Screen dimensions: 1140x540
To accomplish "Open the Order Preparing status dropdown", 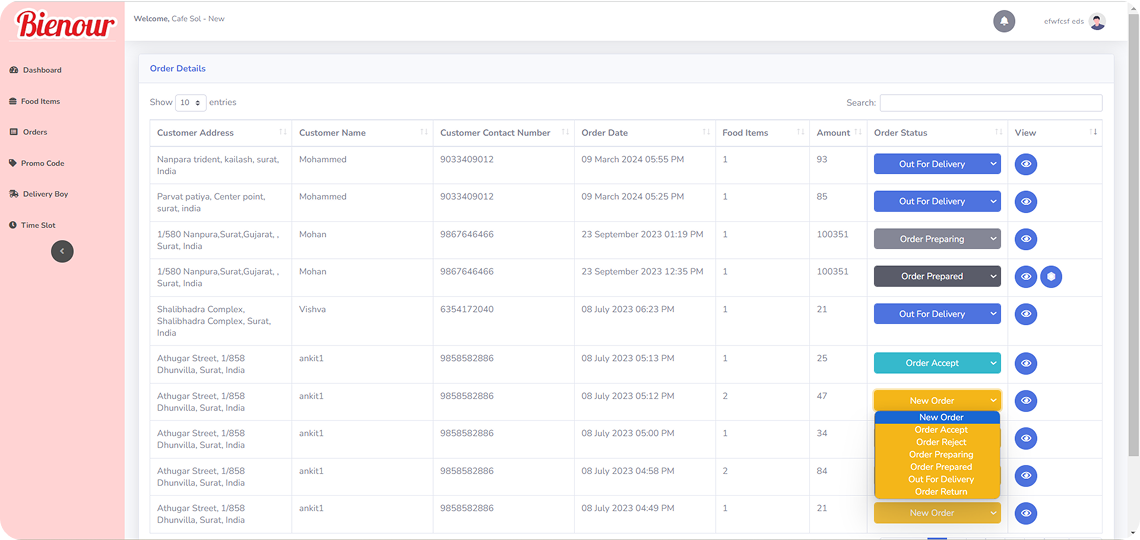I will coord(937,239).
